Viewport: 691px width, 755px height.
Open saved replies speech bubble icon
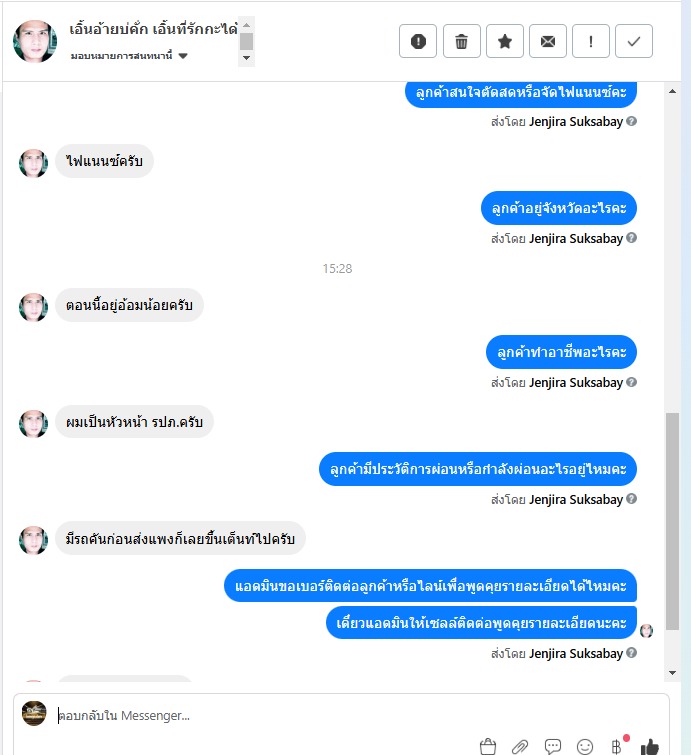[552, 746]
